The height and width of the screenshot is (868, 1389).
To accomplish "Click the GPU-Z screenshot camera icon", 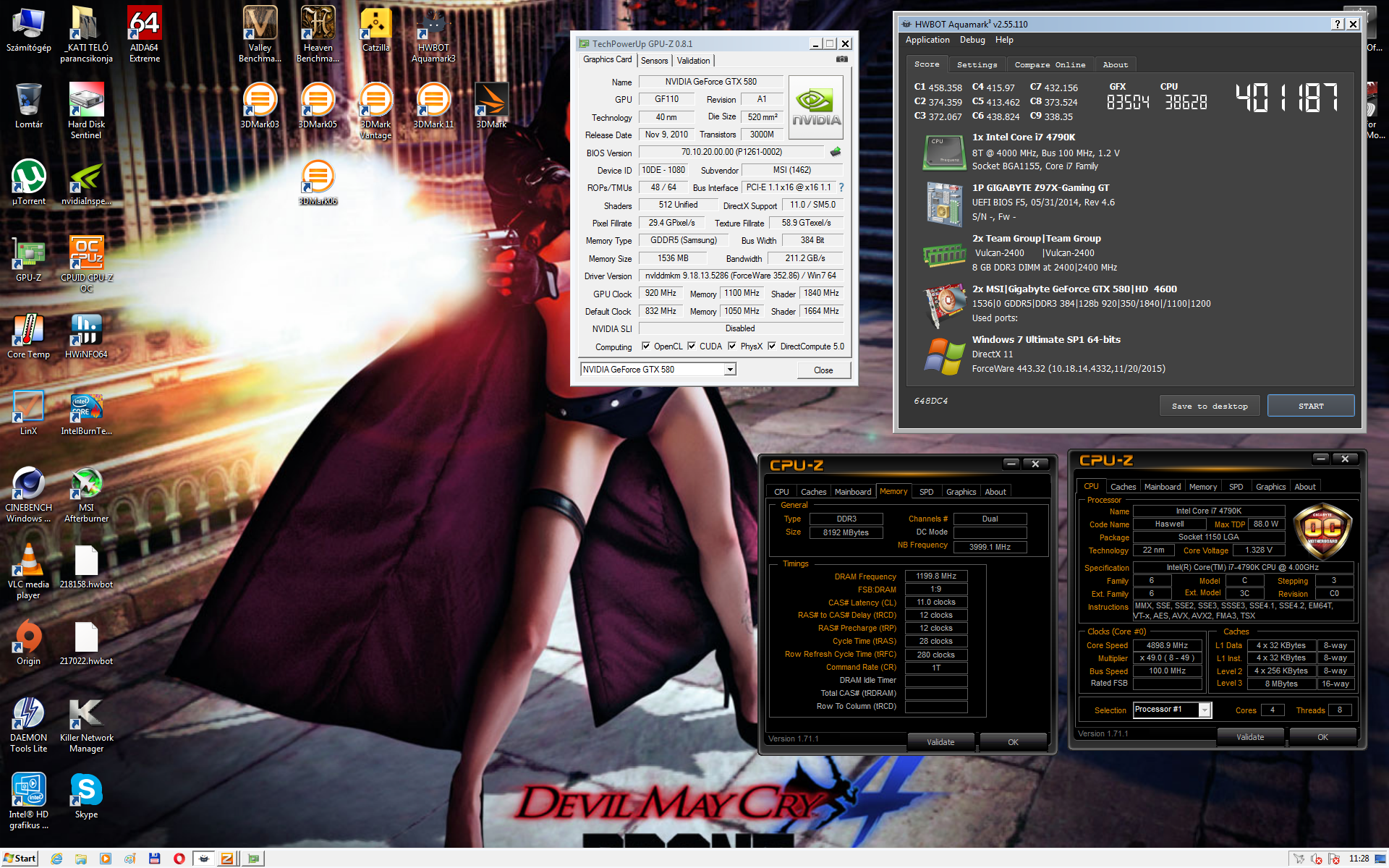I will 842,59.
